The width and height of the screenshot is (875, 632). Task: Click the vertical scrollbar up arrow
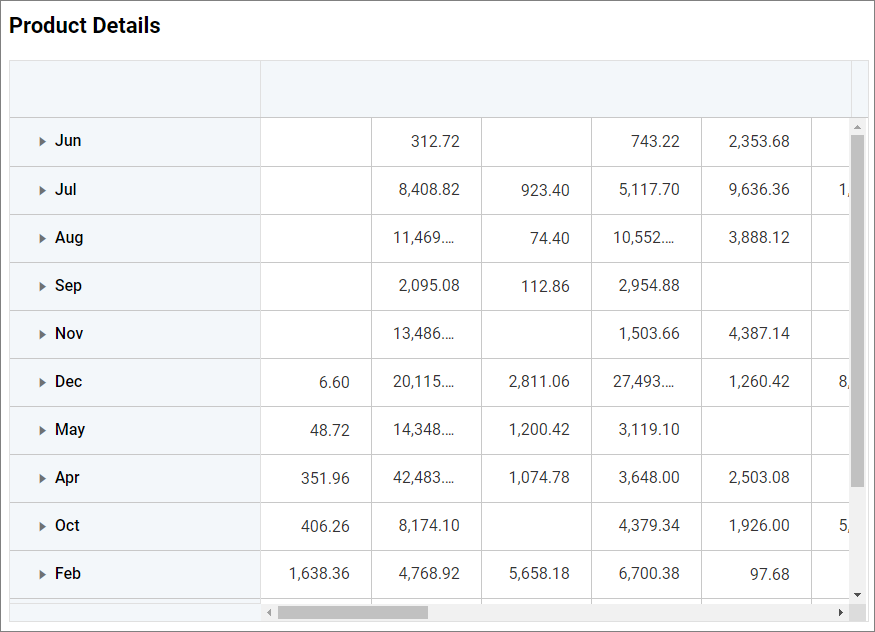tap(857, 127)
